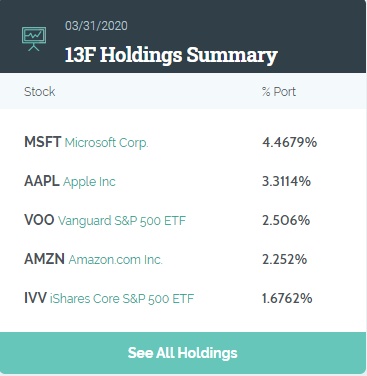367x376 pixels.
Task: Select the % Port column header
Action: pos(279,92)
